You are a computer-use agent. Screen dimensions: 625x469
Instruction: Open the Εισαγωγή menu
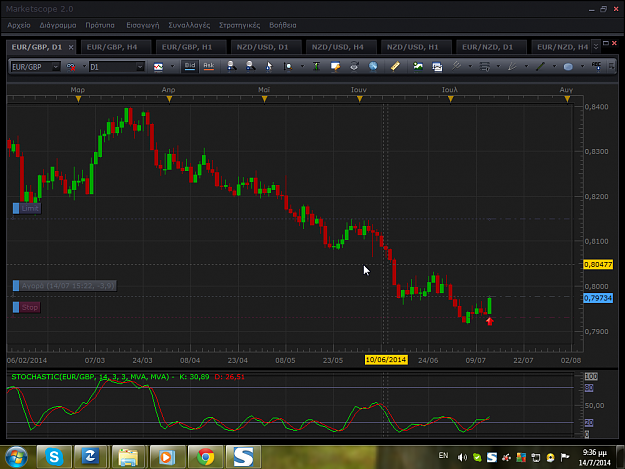click(x=143, y=25)
